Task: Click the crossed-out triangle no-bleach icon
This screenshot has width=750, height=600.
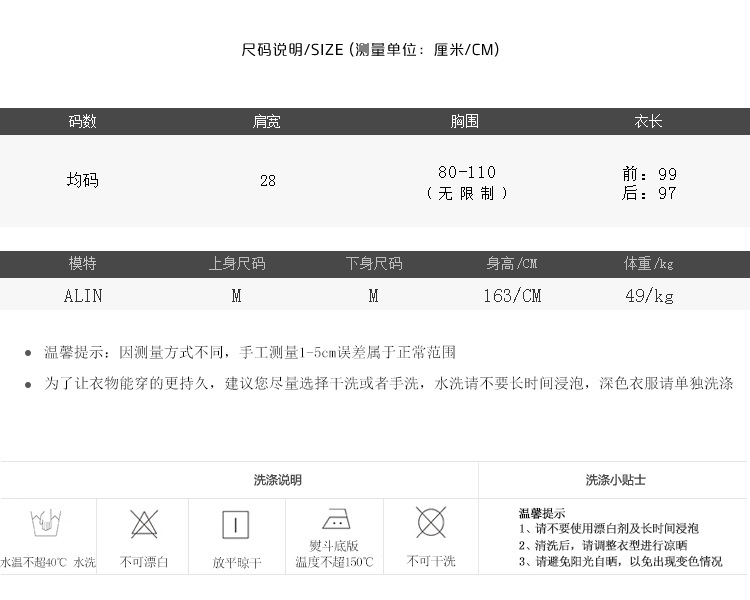Action: (x=144, y=523)
